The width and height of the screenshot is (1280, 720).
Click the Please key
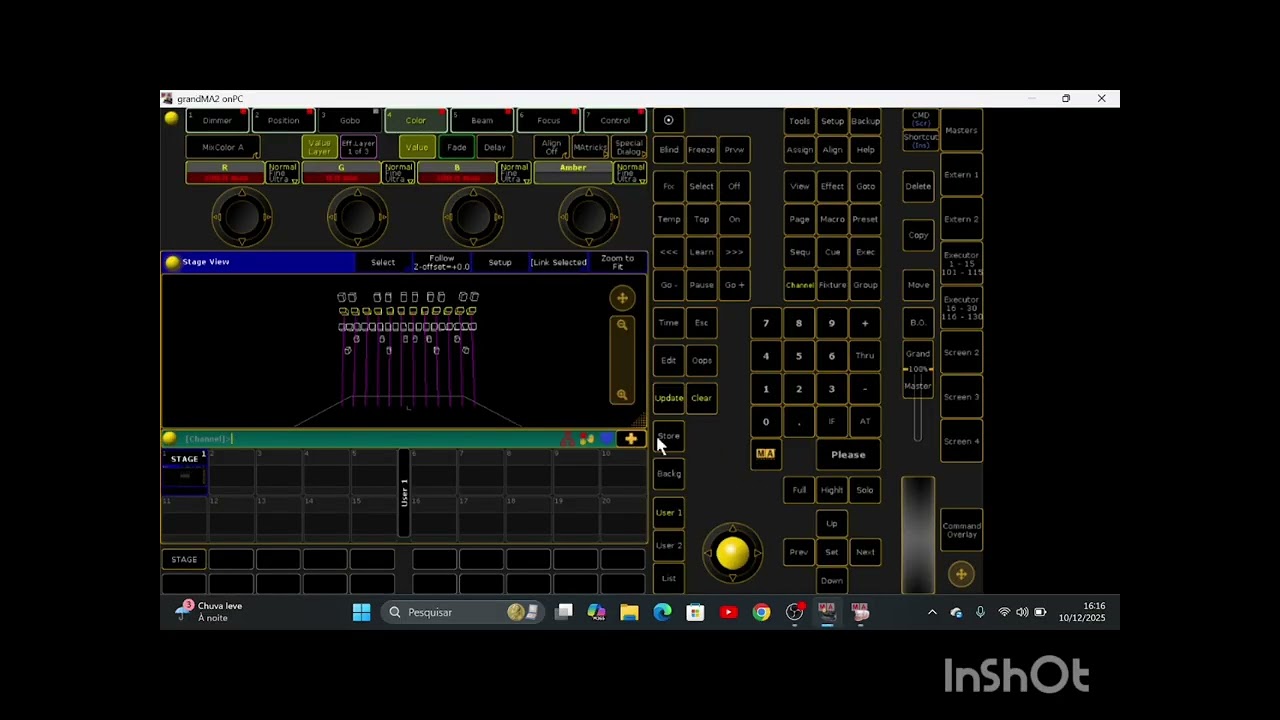tap(848, 455)
